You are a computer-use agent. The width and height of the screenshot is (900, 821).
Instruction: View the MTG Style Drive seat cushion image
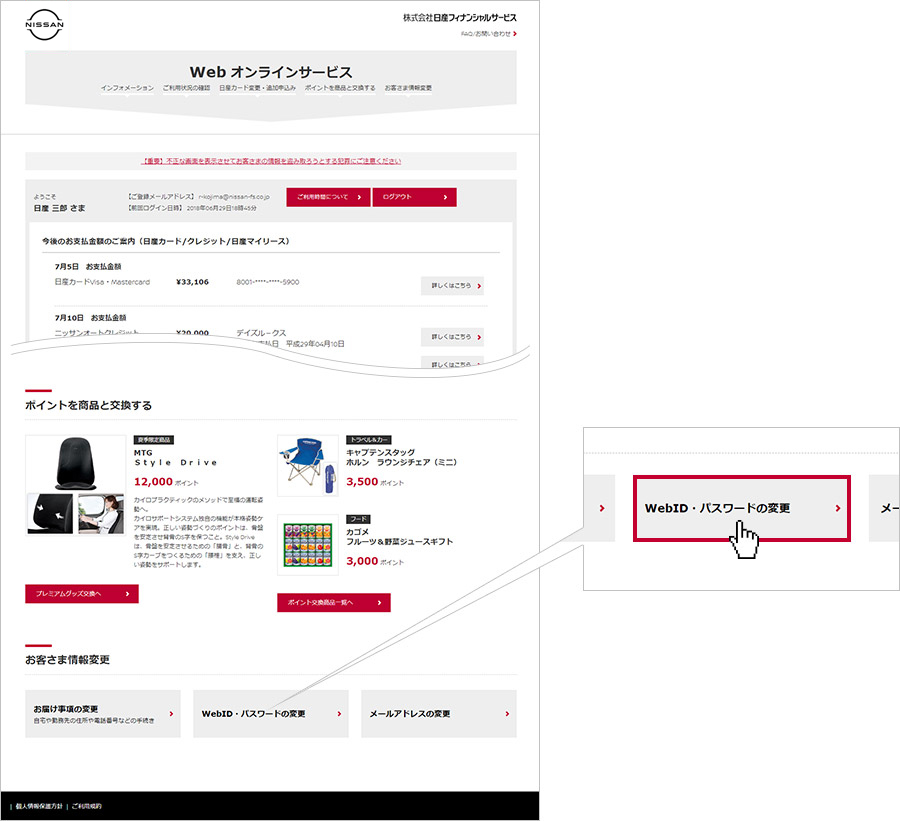pyautogui.click(x=76, y=463)
